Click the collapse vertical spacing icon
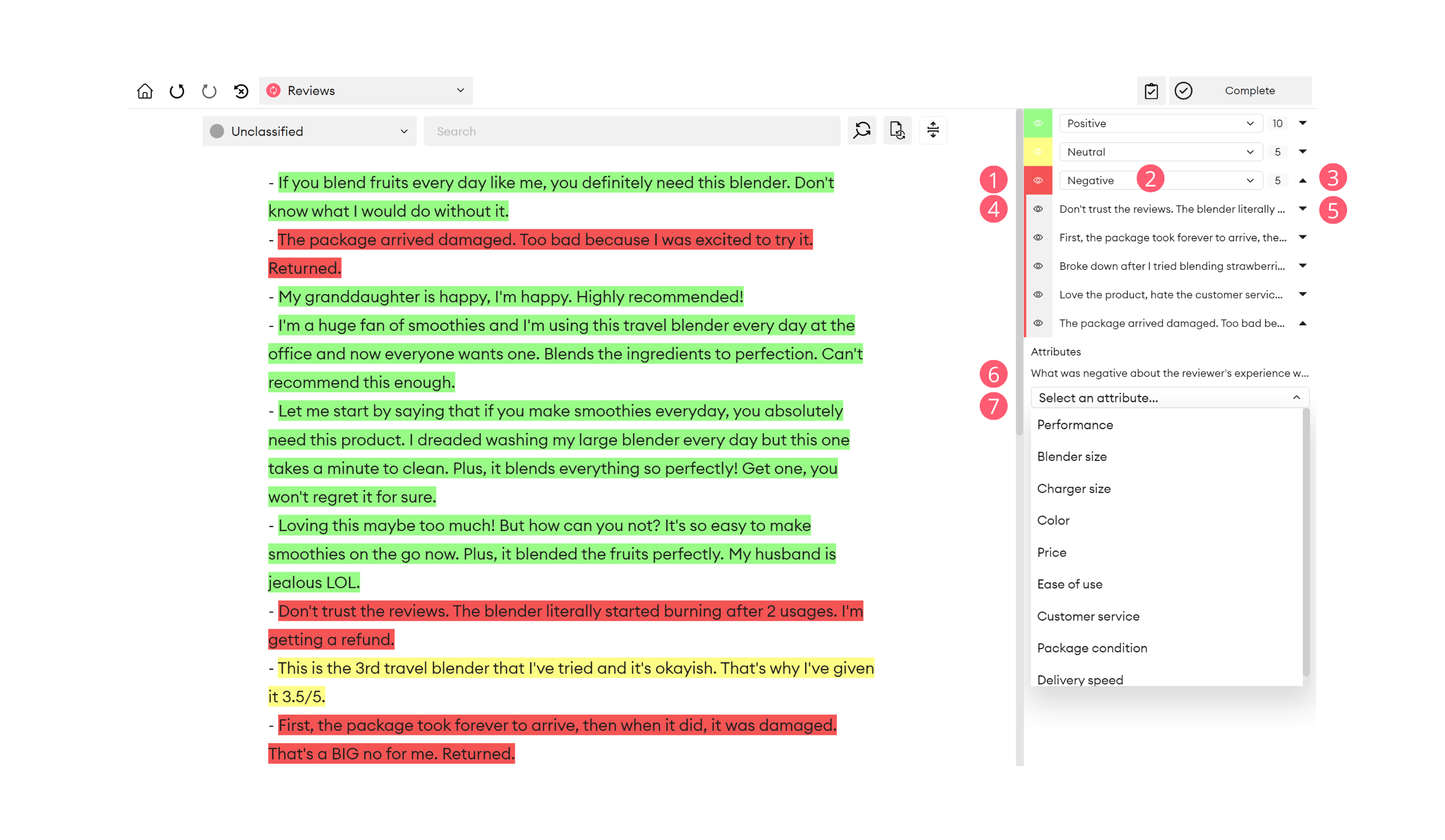This screenshot has height=840, width=1445. click(933, 131)
